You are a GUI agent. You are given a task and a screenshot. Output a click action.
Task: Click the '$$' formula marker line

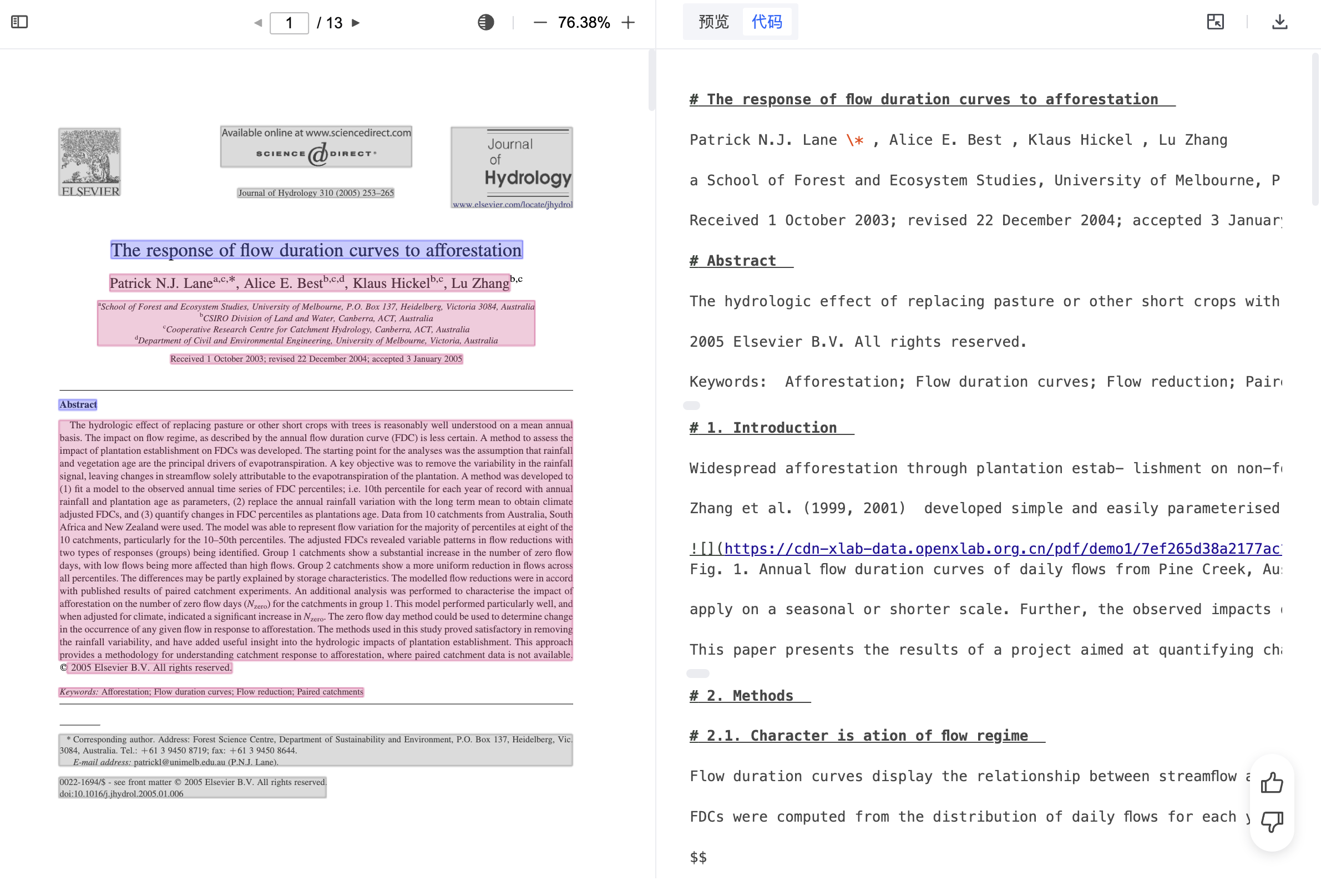[698, 857]
